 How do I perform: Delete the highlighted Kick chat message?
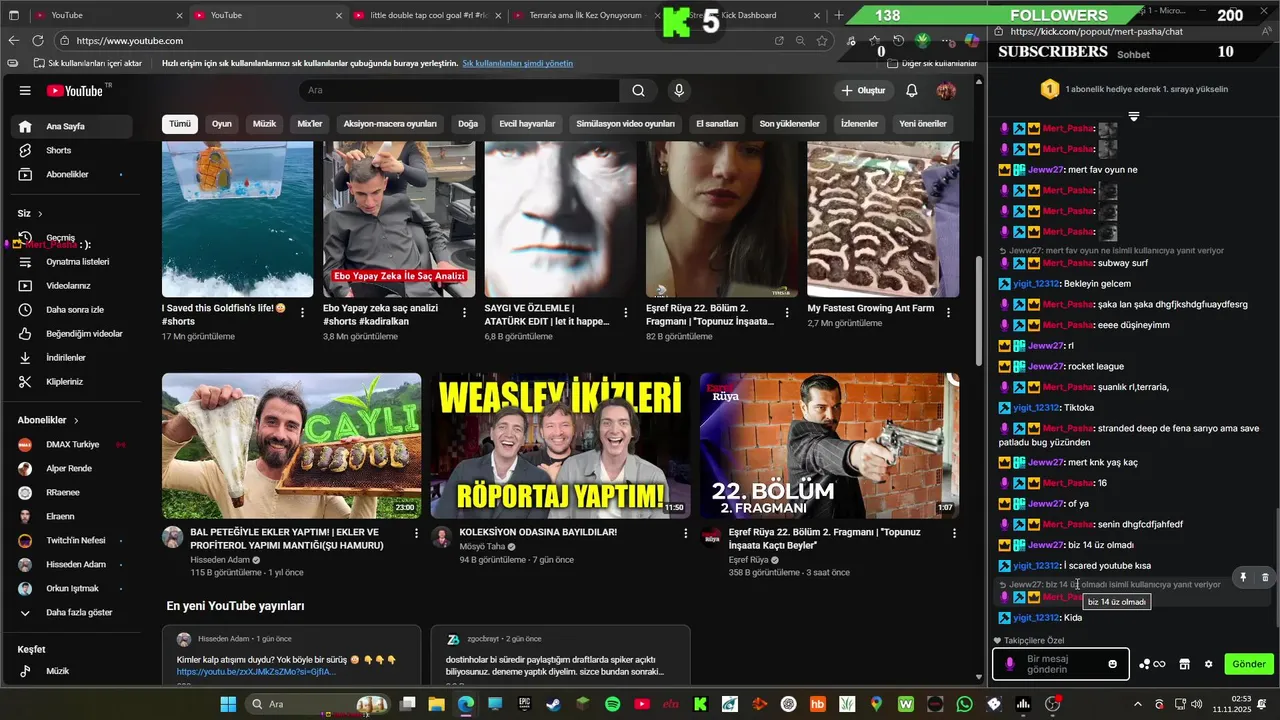point(1265,577)
